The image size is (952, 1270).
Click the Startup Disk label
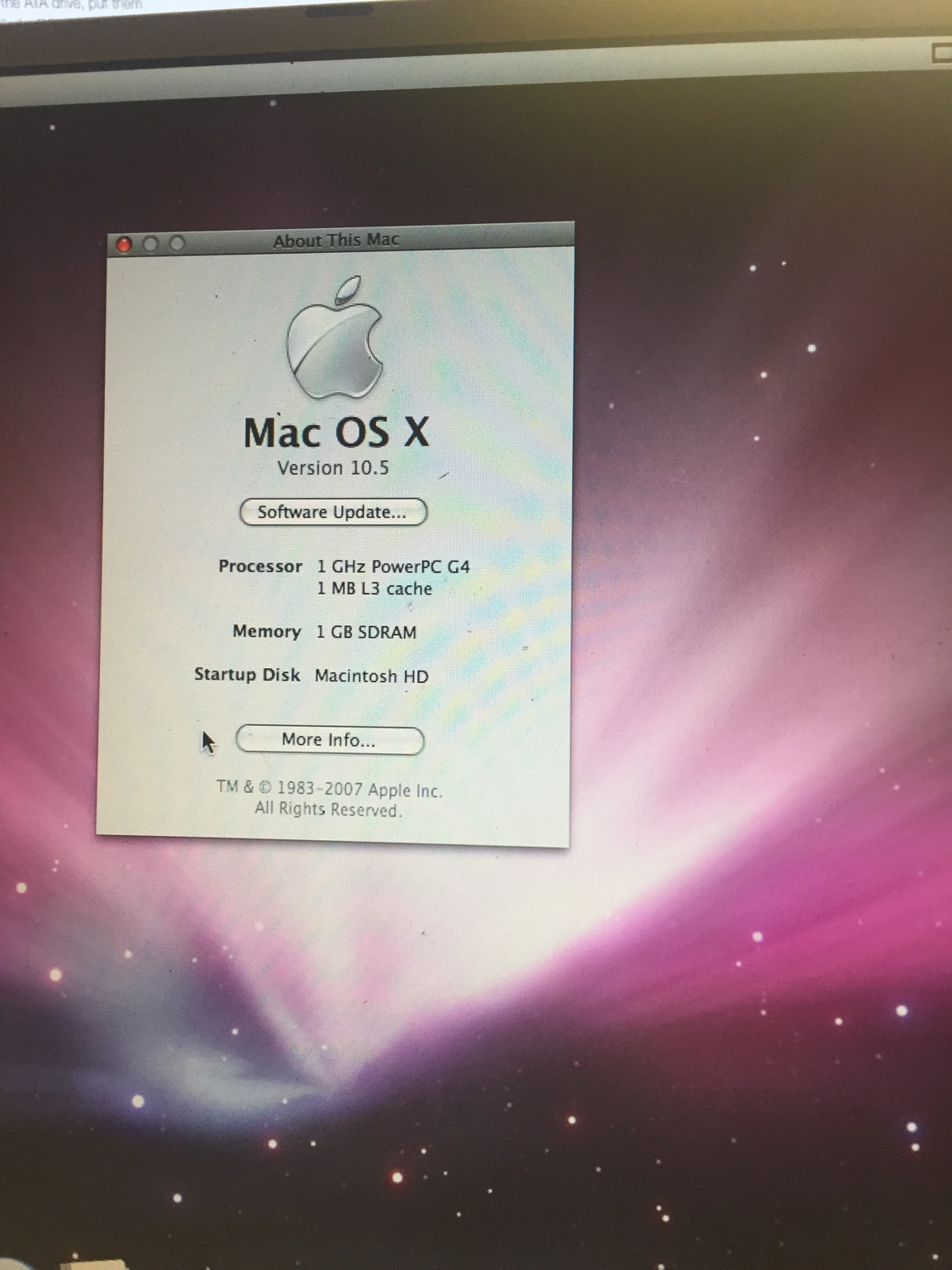[x=247, y=675]
